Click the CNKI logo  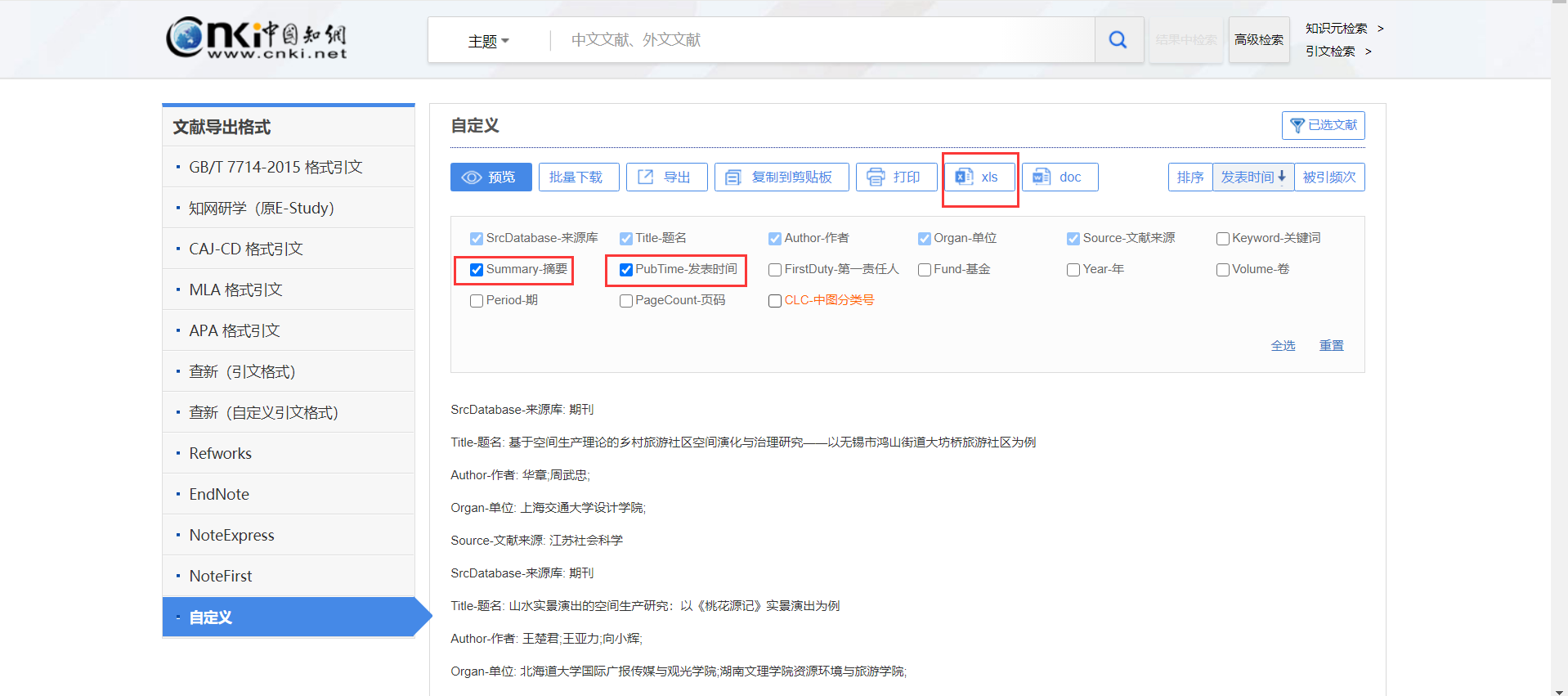coord(257,38)
